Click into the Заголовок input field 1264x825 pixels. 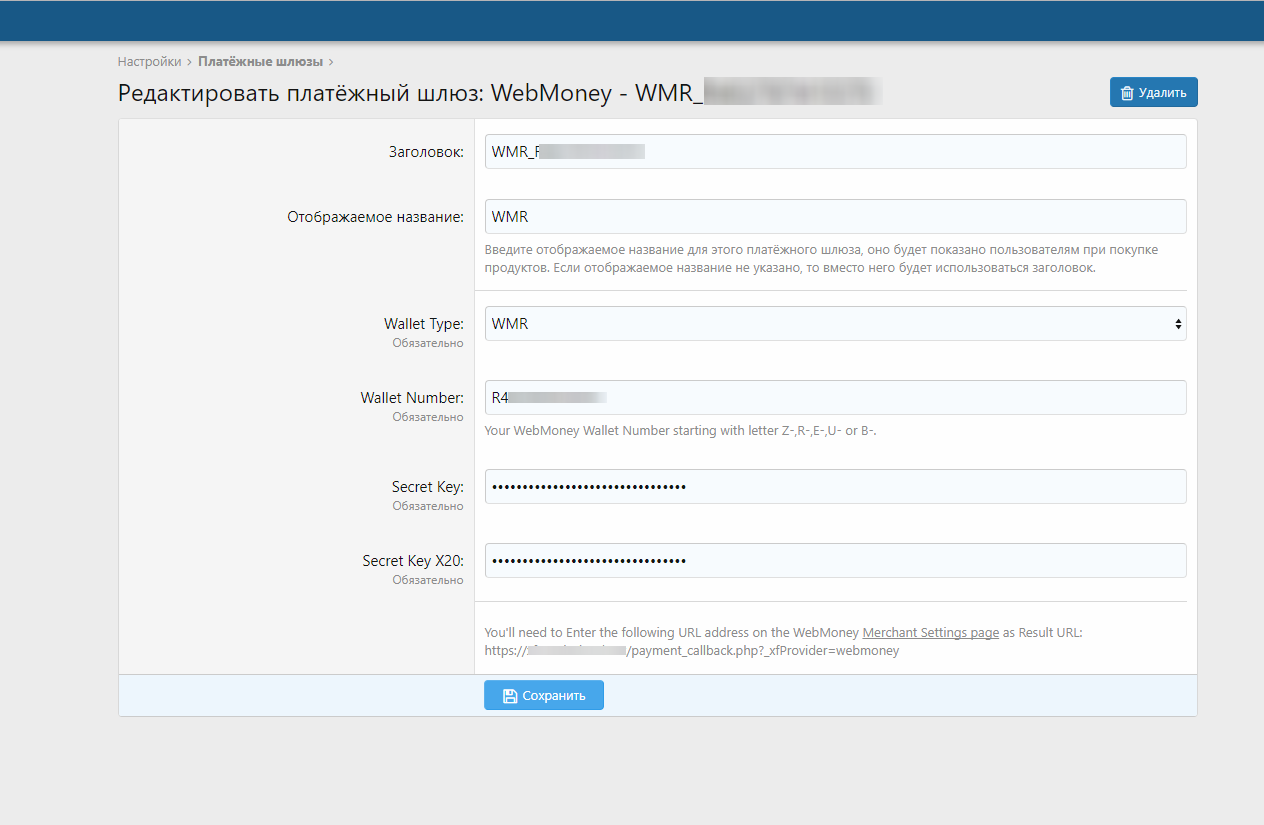(835, 152)
